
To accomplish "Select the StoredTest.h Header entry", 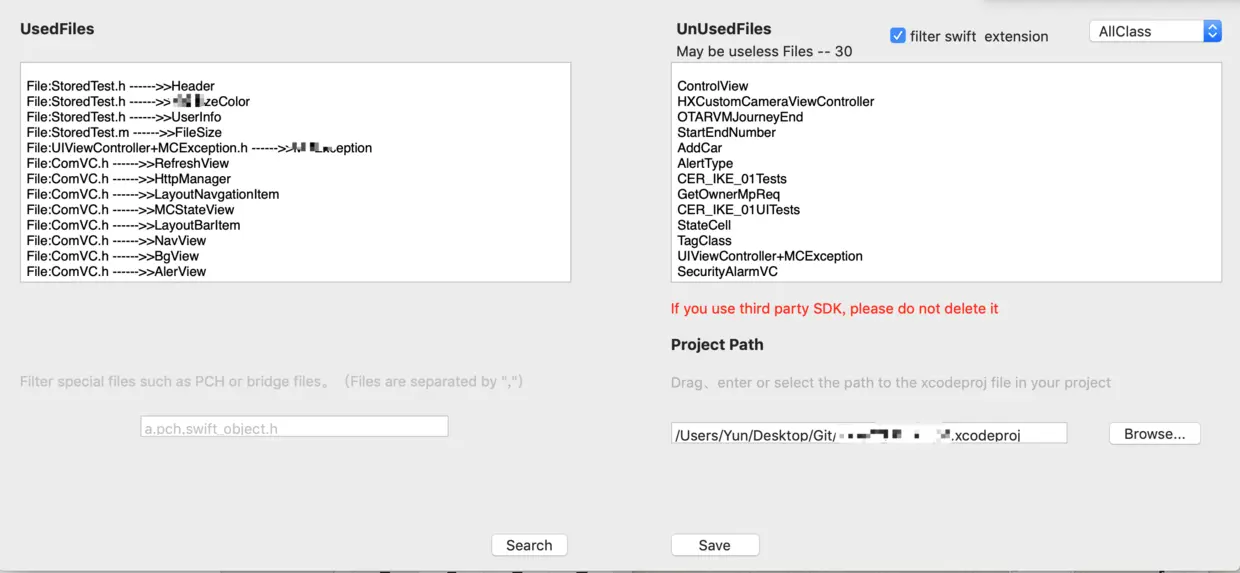I will click(x=121, y=86).
